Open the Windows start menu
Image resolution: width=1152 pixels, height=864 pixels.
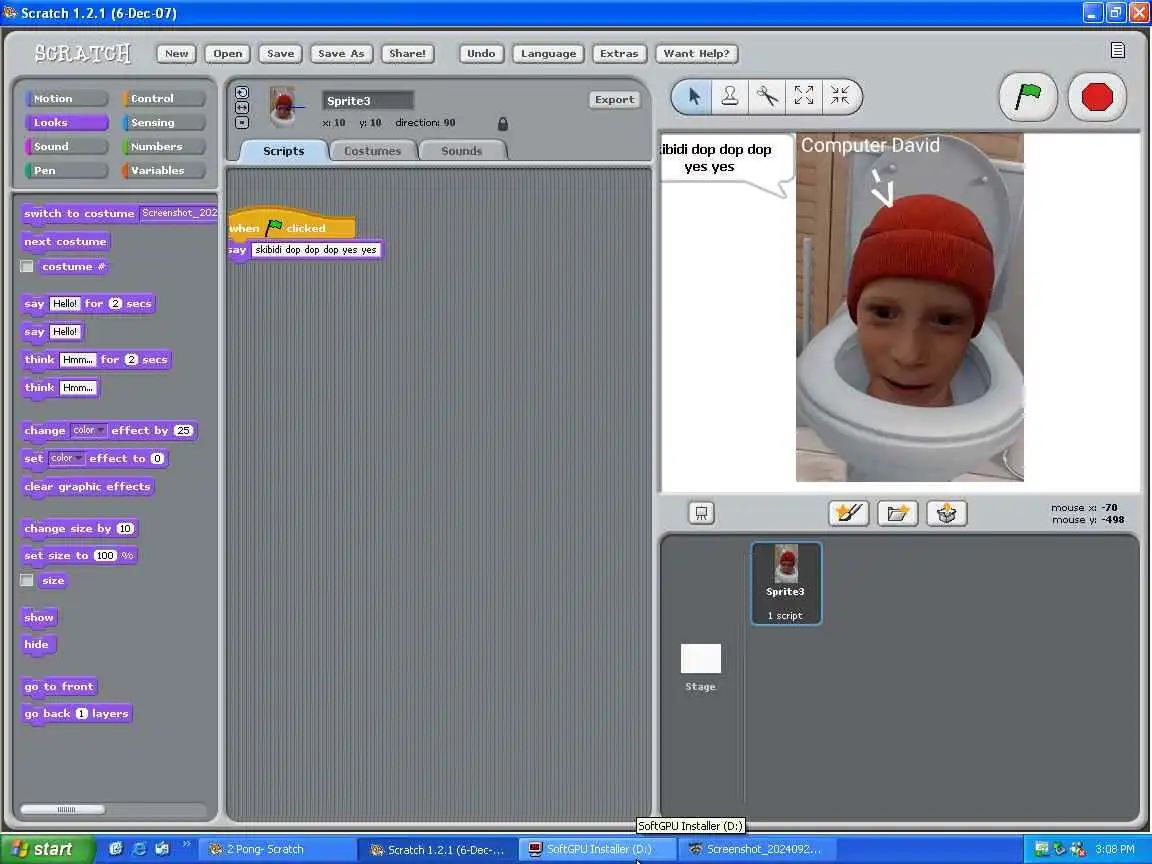(48, 849)
